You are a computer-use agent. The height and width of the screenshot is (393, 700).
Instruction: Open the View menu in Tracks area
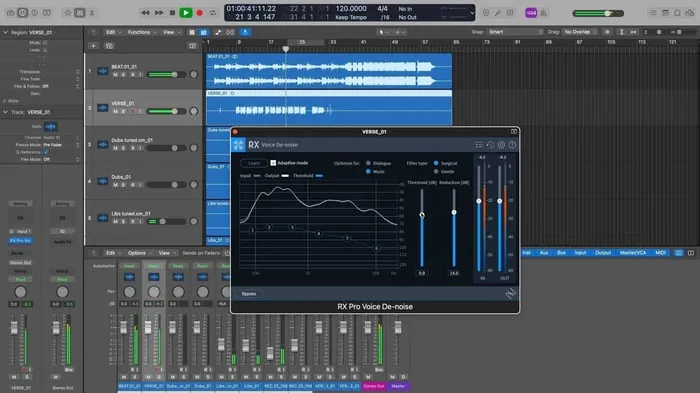171,32
